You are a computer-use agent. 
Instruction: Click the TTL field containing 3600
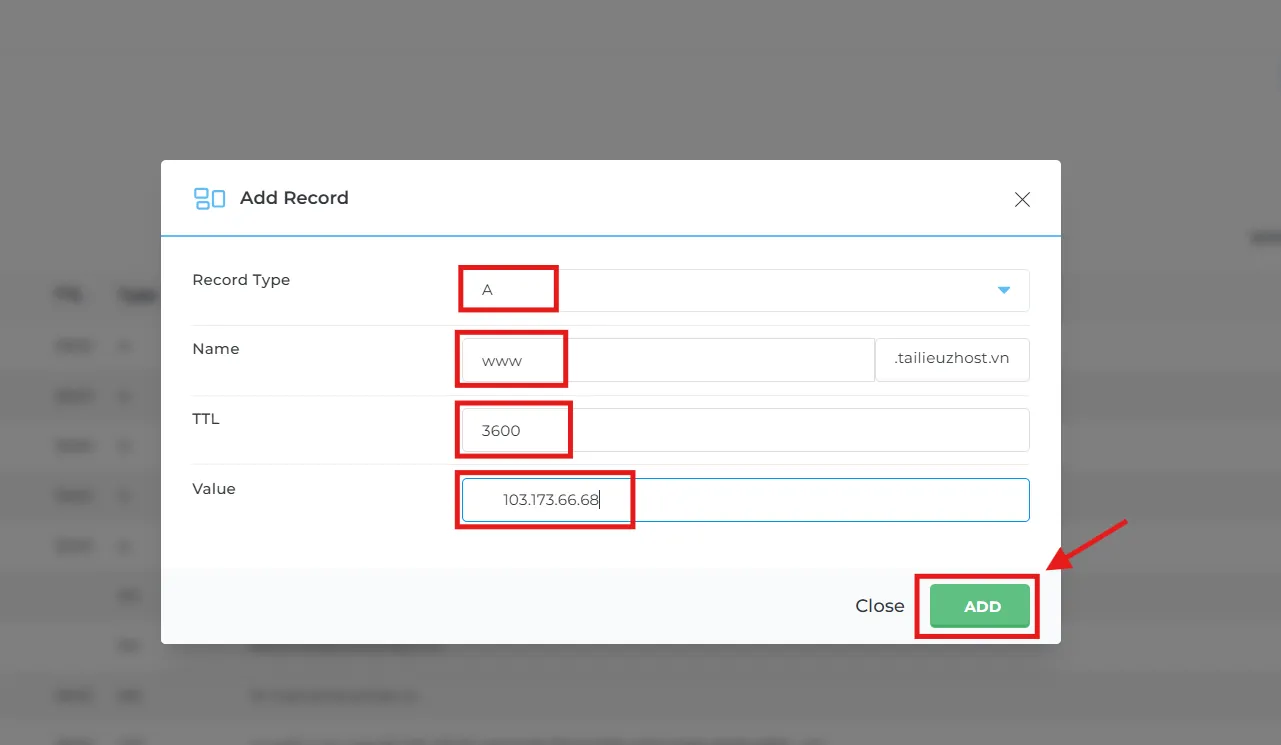click(x=745, y=430)
